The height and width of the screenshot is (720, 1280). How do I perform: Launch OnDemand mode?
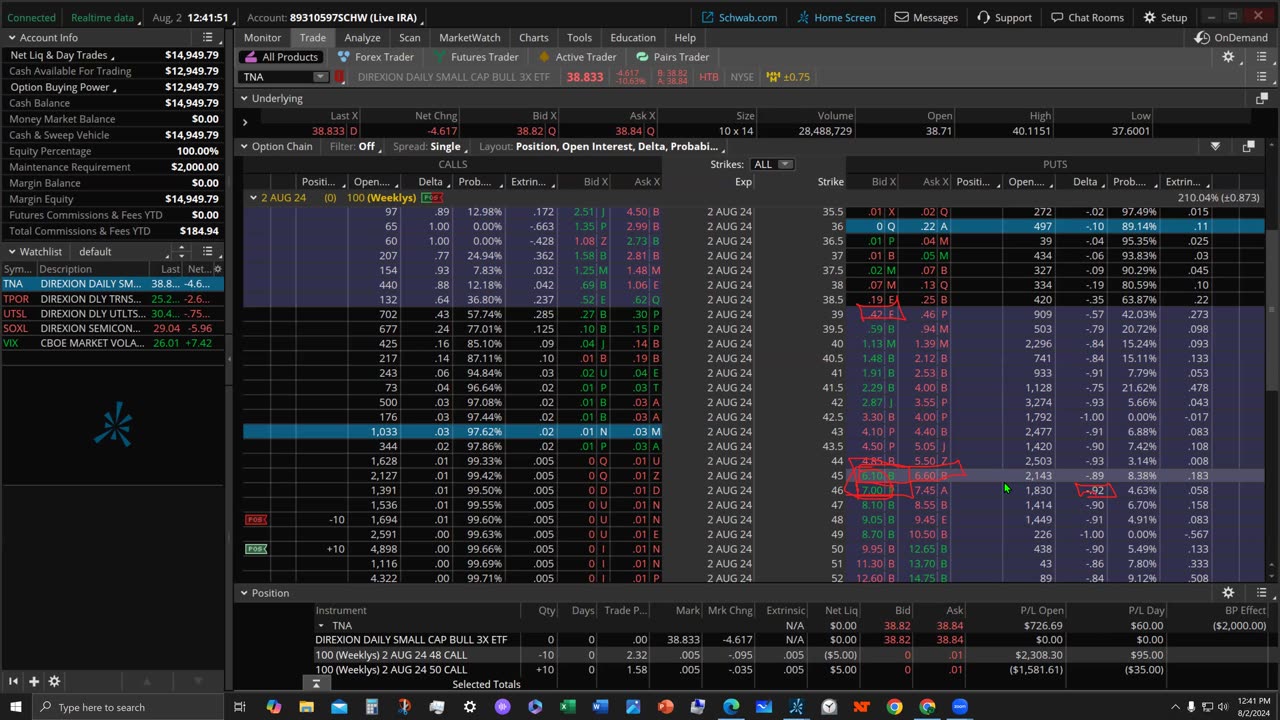click(x=1231, y=37)
